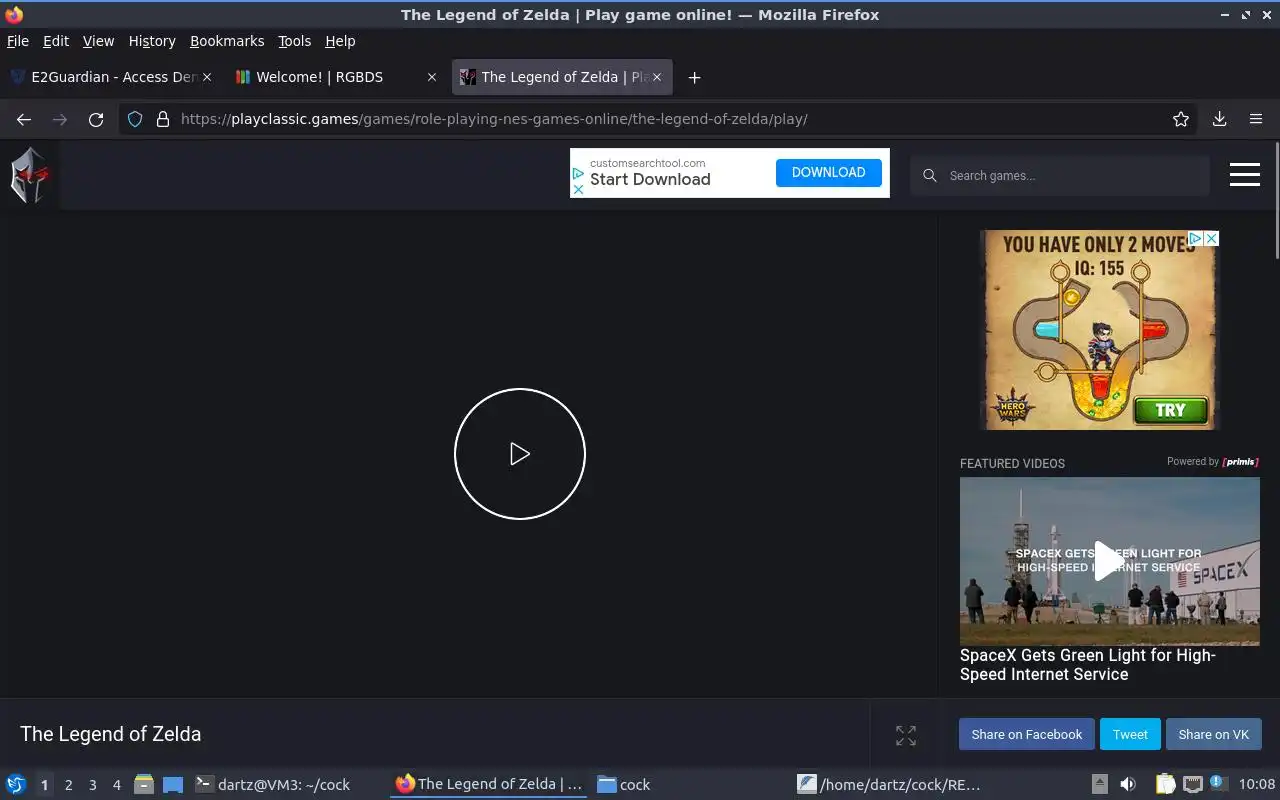This screenshot has width=1280, height=800.
Task: Click the page vertical scrollbar
Action: (1276, 200)
